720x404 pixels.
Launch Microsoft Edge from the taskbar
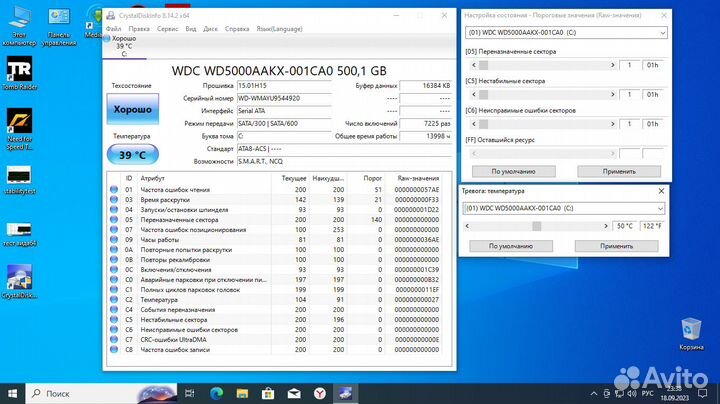[216, 393]
